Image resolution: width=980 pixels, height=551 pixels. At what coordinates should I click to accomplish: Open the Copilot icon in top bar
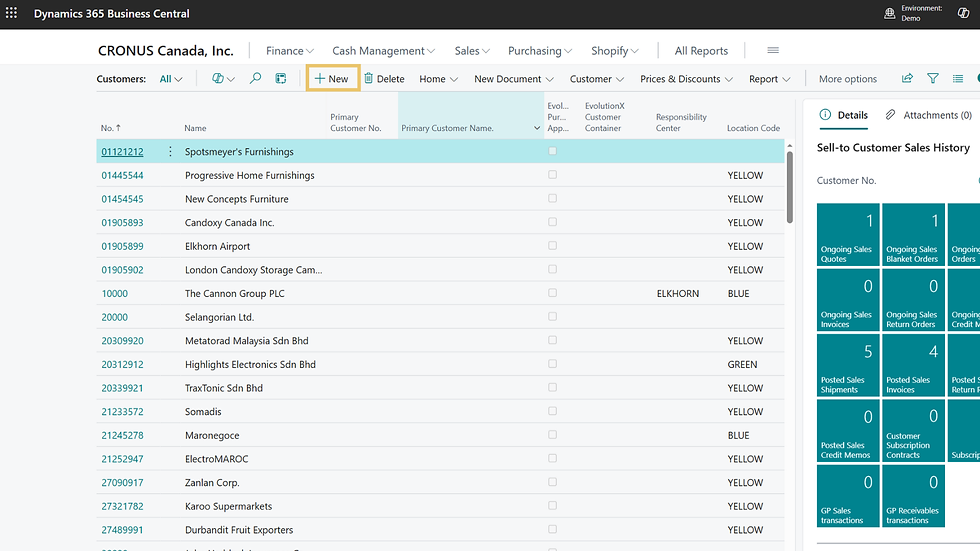pyautogui.click(x=963, y=13)
